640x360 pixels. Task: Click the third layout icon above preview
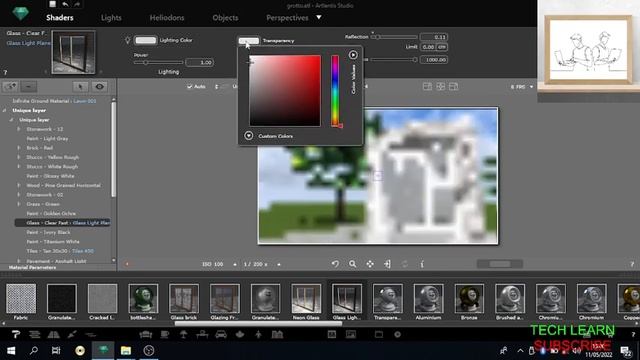(x=453, y=87)
